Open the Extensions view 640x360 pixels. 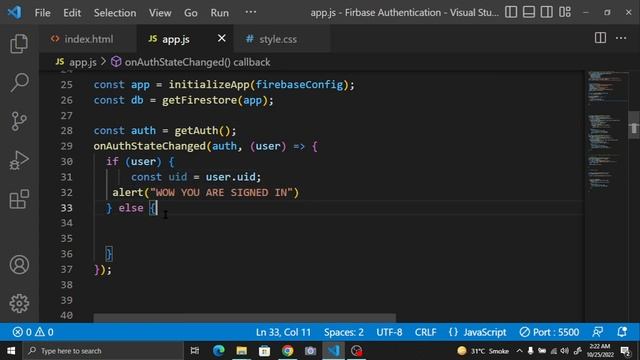(19, 199)
